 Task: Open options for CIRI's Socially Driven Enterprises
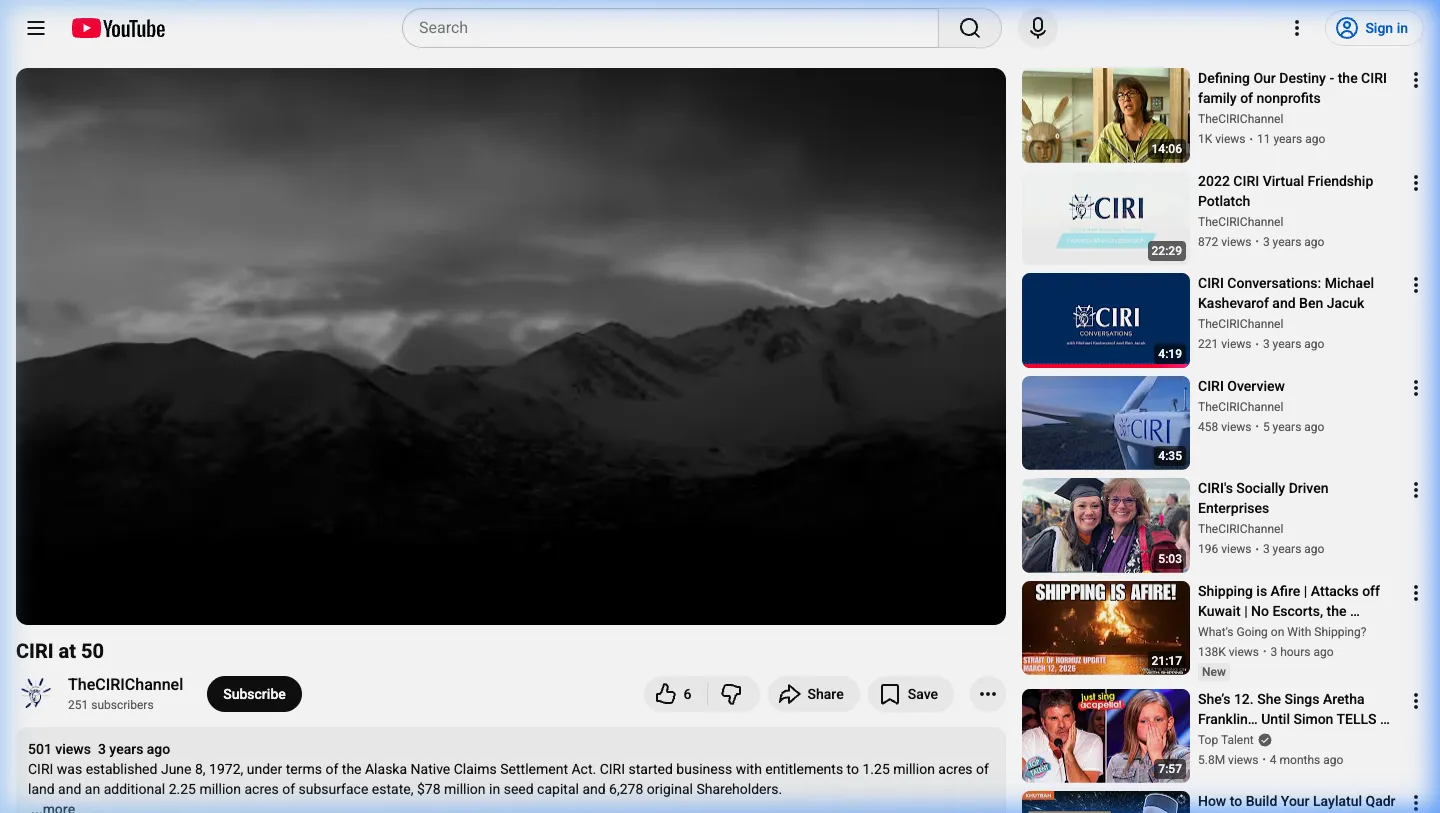point(1415,491)
